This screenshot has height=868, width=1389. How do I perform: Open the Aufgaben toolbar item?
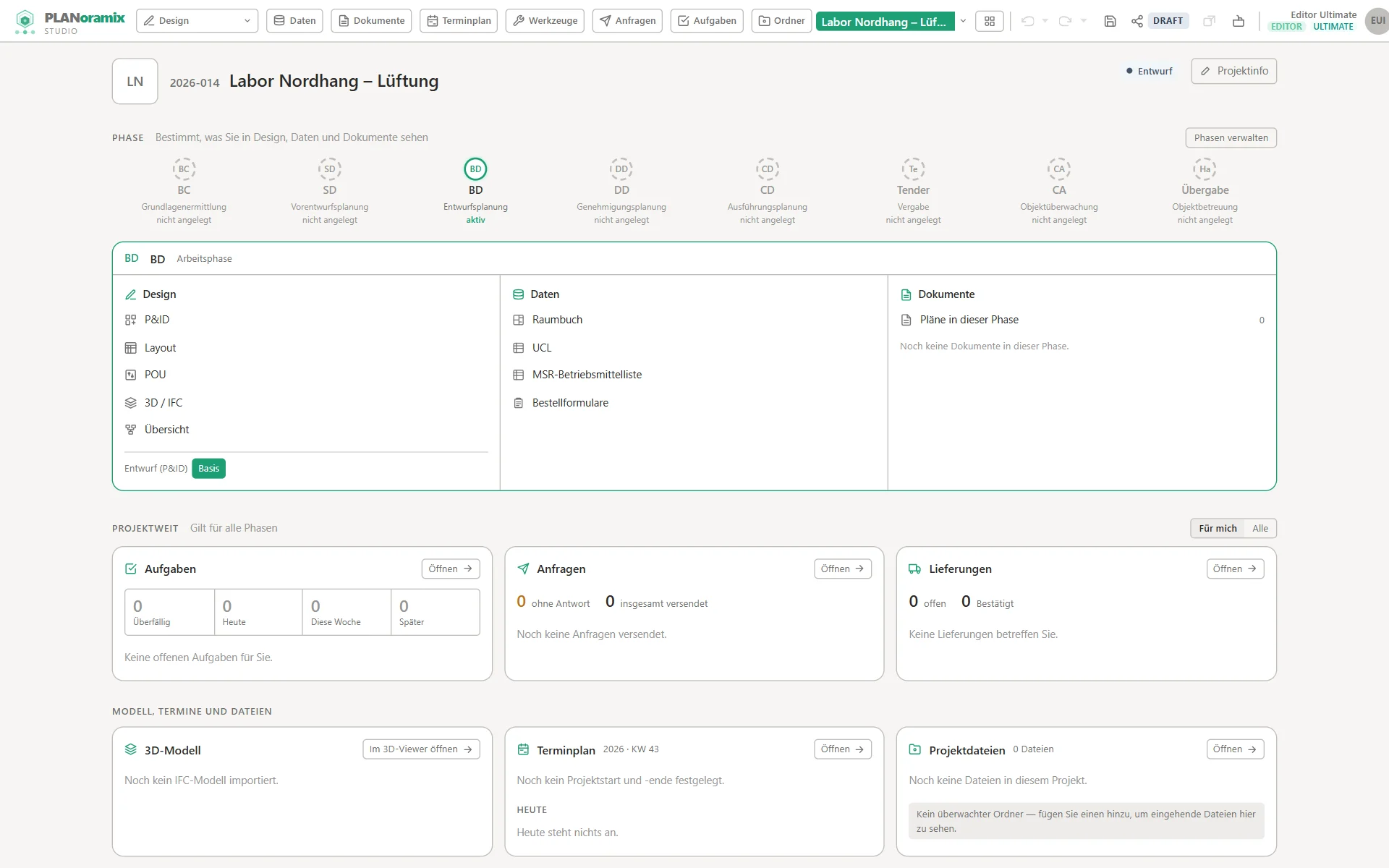tap(707, 21)
